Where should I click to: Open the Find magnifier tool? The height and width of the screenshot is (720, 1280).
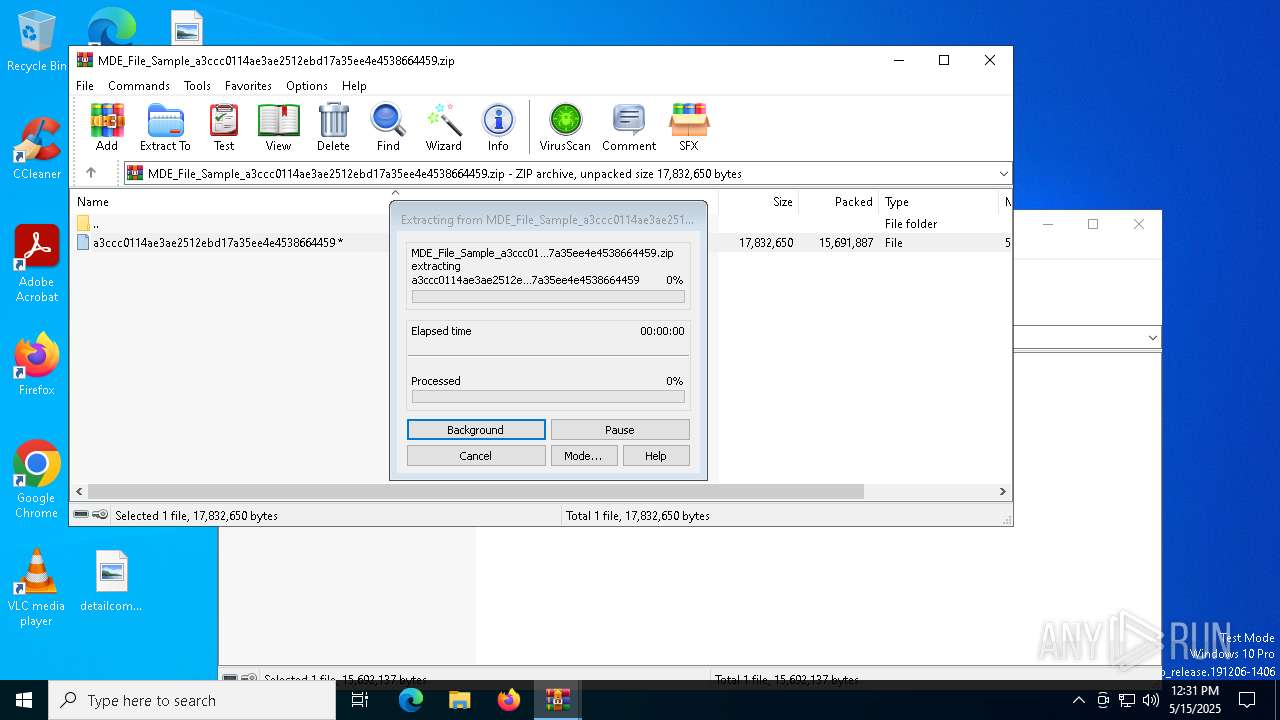[388, 127]
